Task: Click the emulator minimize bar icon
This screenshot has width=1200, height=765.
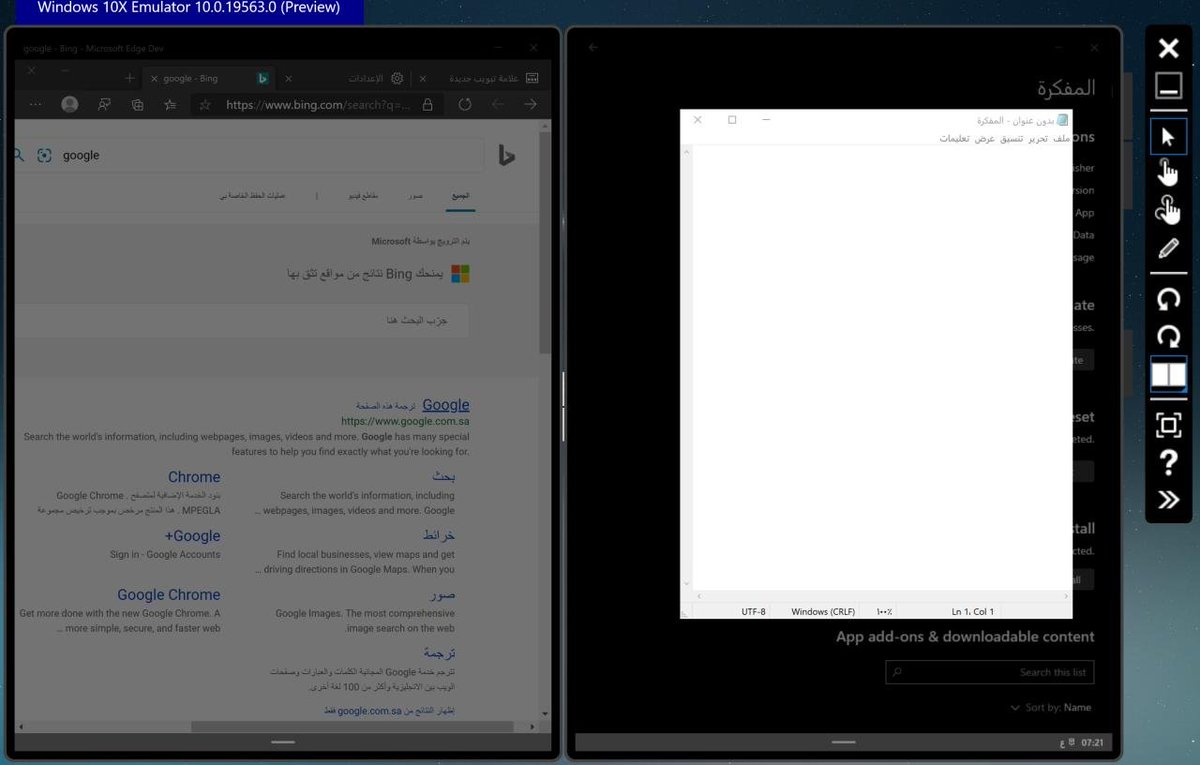Action: [x=1168, y=86]
